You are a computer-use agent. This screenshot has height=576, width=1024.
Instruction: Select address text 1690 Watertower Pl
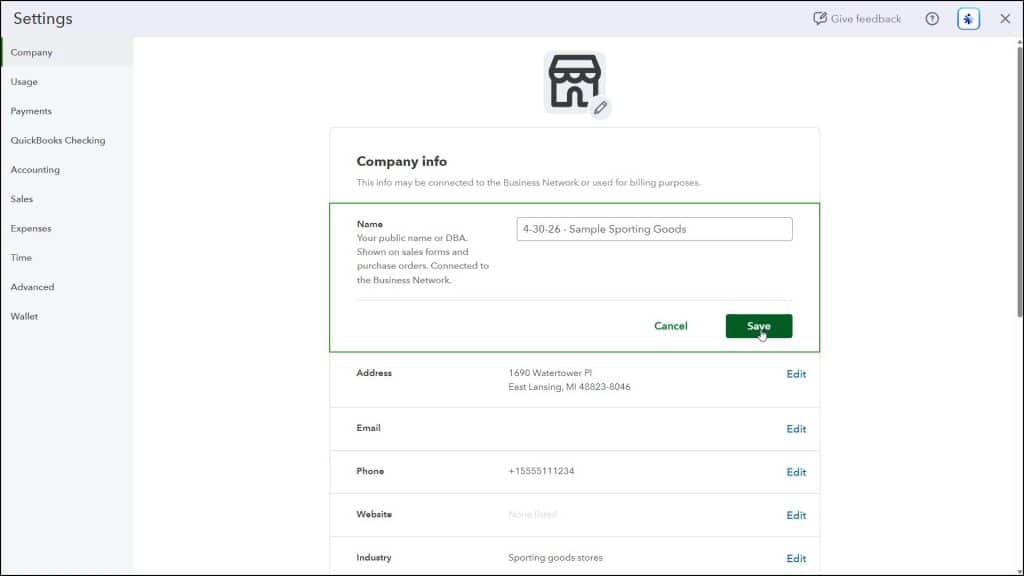[550, 373]
